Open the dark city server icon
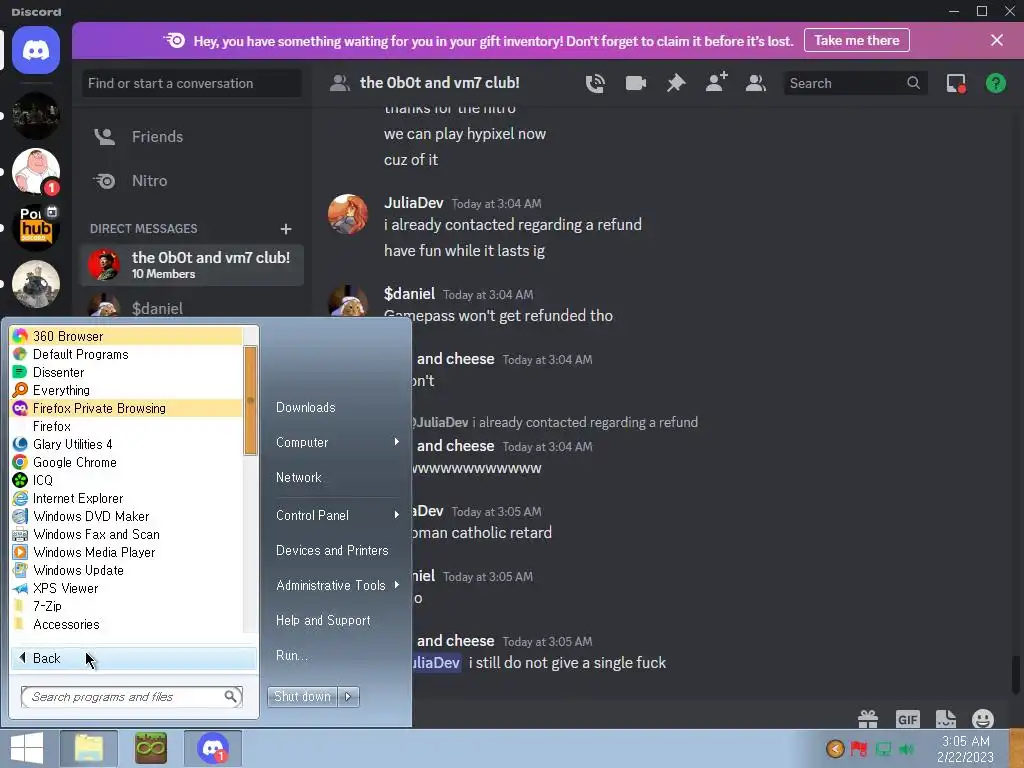1024x768 pixels. click(36, 116)
